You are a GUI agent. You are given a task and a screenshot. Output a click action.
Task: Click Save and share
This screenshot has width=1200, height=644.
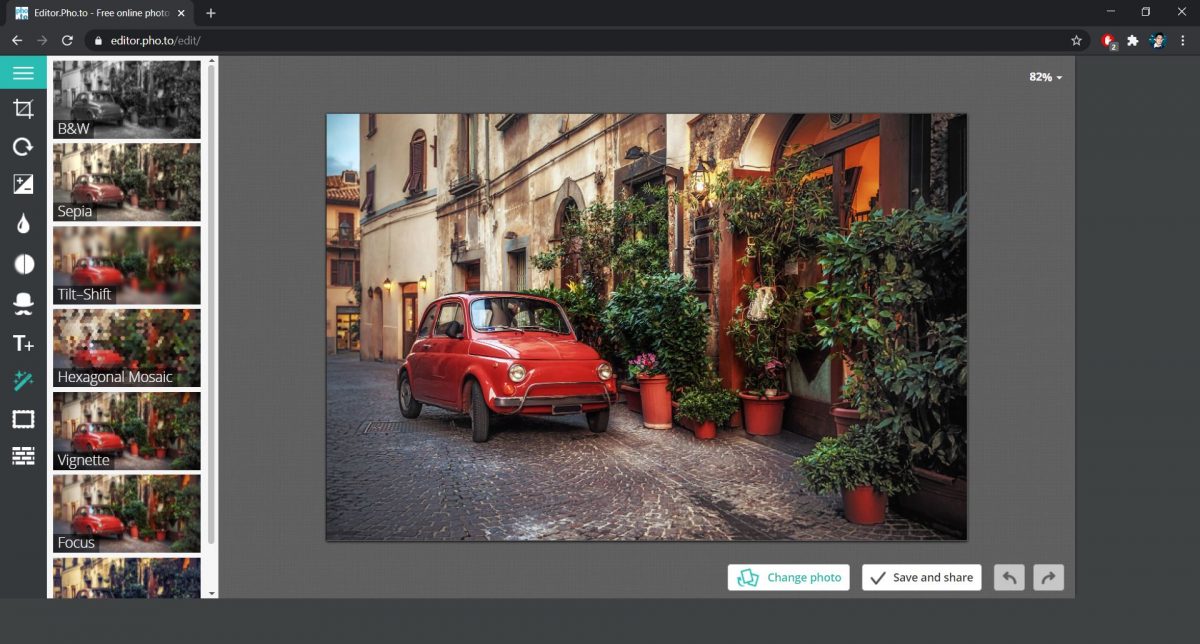[x=920, y=577]
